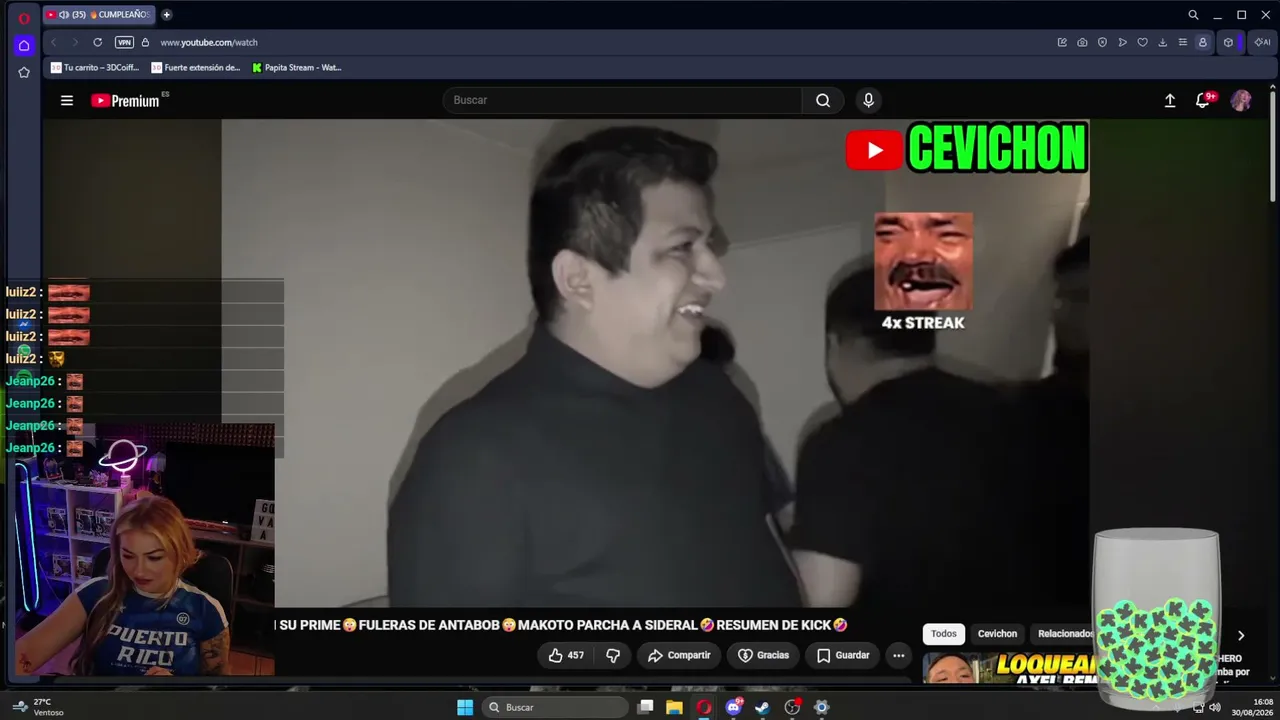
Task: Select the Todos filter chip
Action: pyautogui.click(x=944, y=633)
